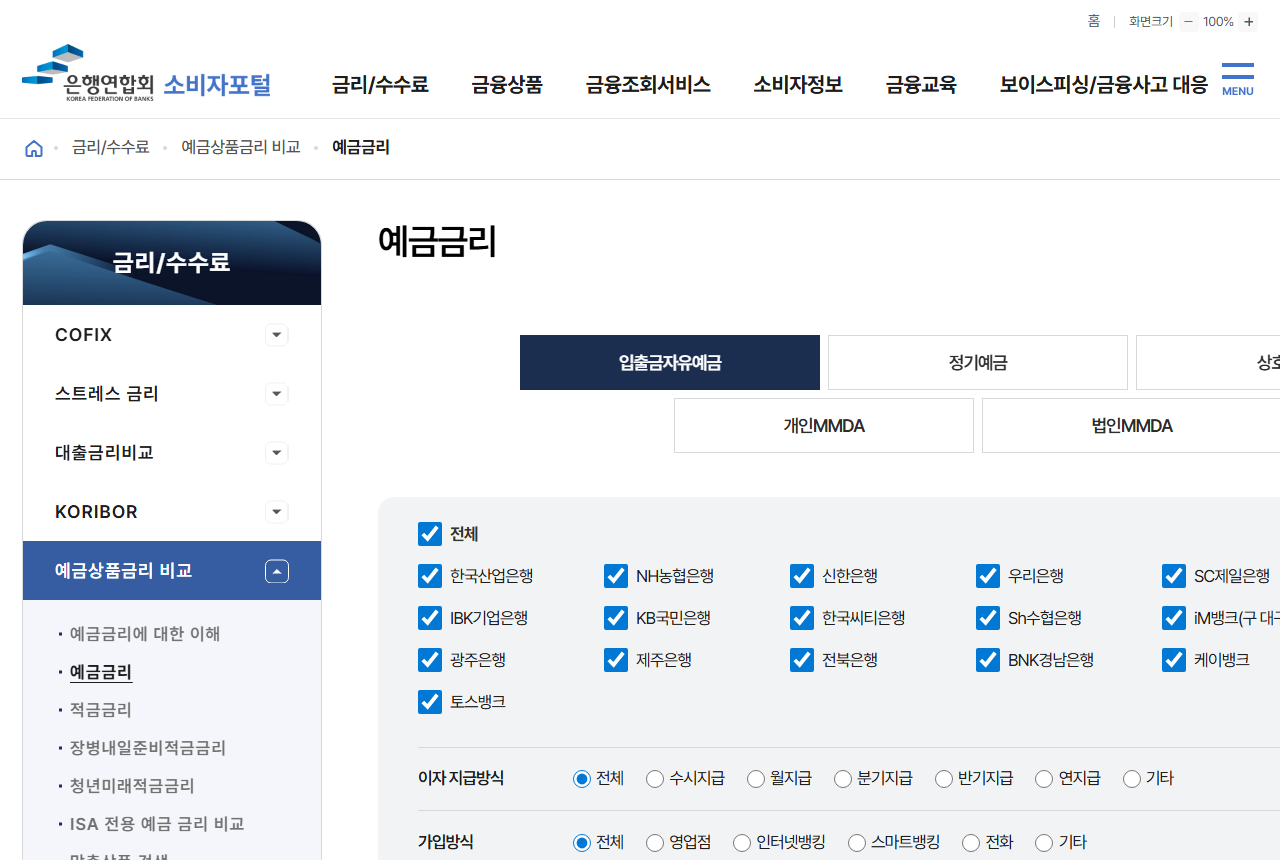Image resolution: width=1280 pixels, height=860 pixels.
Task: Increase screen size with plus button
Action: [1249, 22]
